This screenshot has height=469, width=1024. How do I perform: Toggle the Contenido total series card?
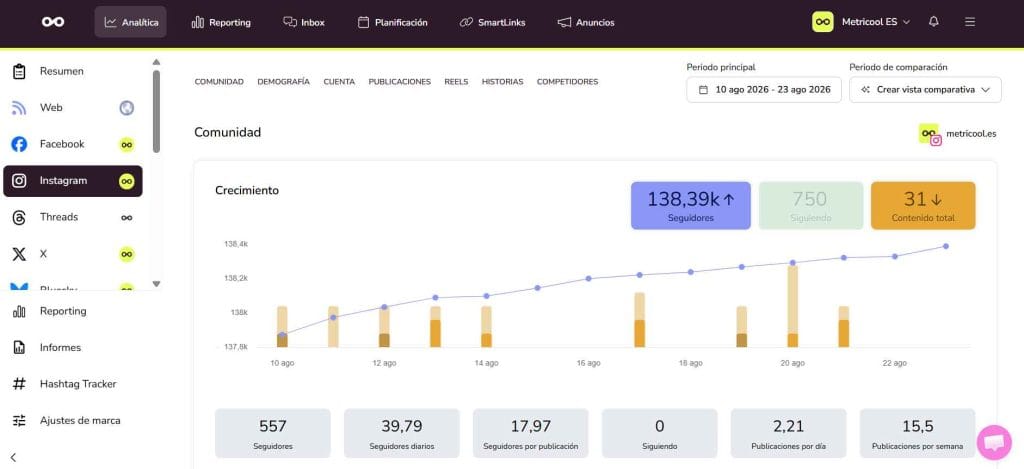[x=923, y=206]
